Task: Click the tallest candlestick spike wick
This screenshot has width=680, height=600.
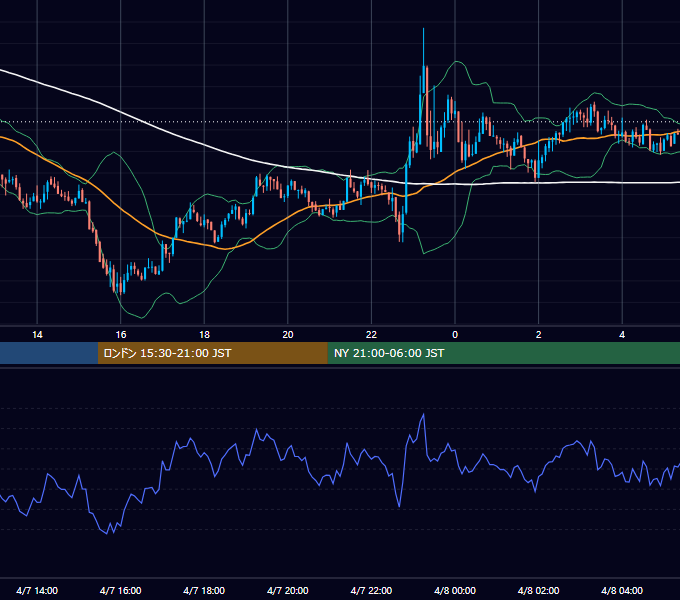Action: [423, 48]
